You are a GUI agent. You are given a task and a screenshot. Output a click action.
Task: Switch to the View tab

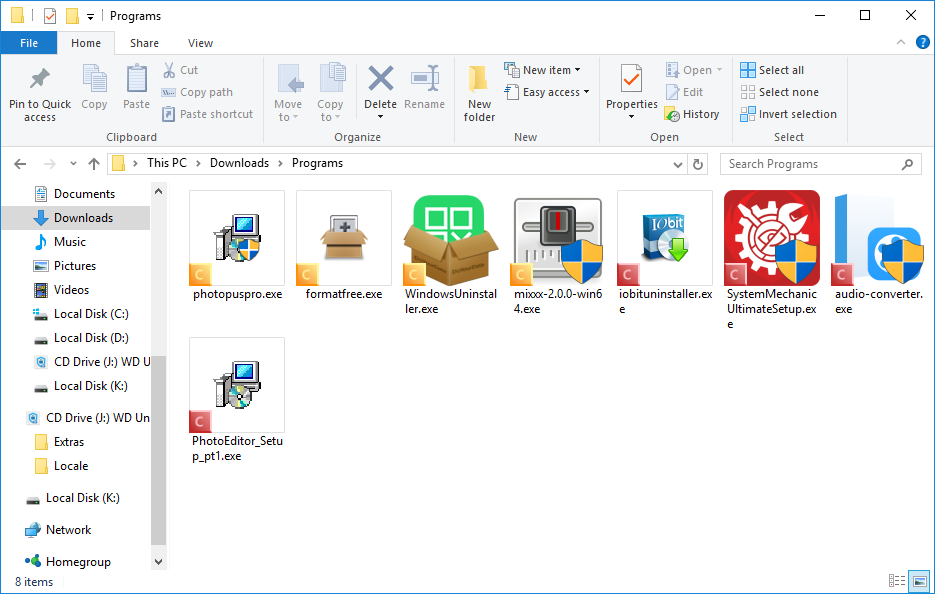click(x=200, y=43)
